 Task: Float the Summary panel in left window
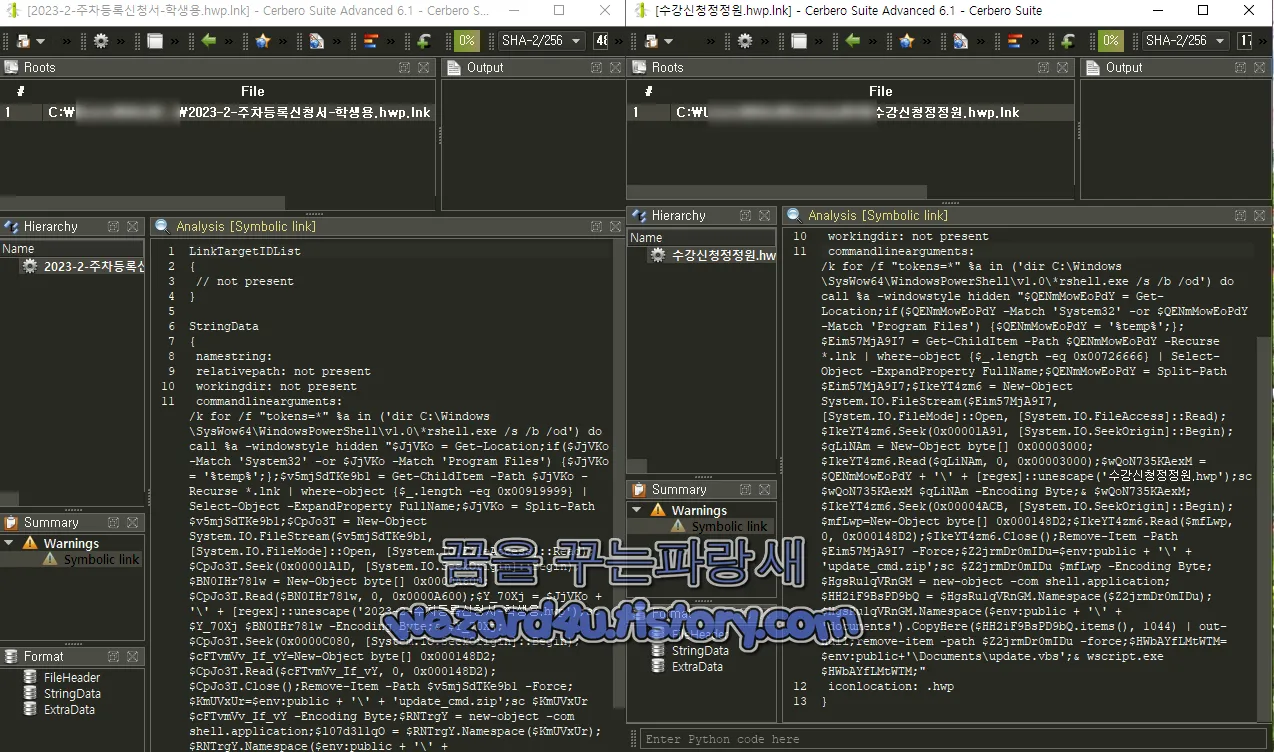click(x=113, y=522)
